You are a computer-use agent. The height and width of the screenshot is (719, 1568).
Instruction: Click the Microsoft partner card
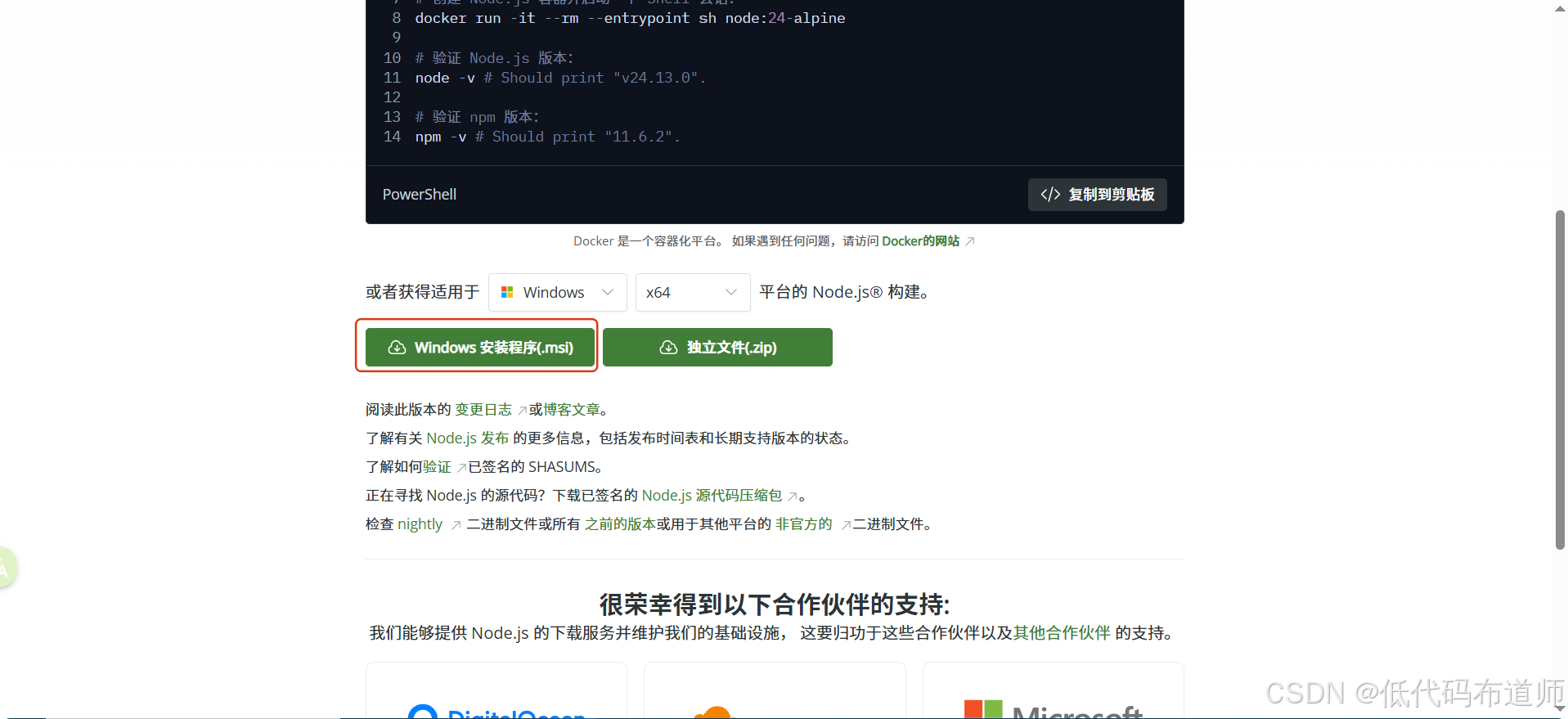pyautogui.click(x=1053, y=690)
